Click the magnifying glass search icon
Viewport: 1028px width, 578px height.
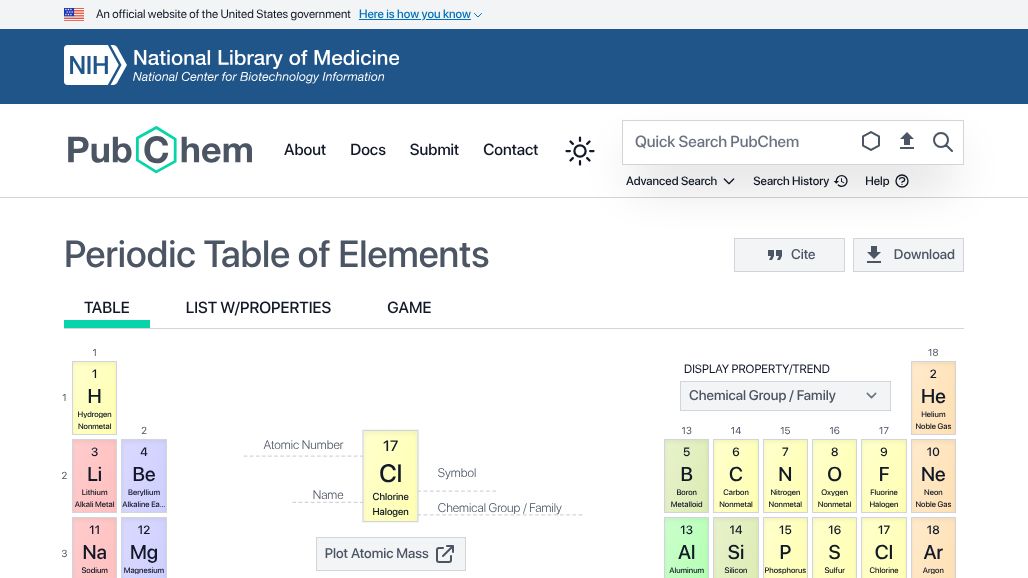coord(942,142)
